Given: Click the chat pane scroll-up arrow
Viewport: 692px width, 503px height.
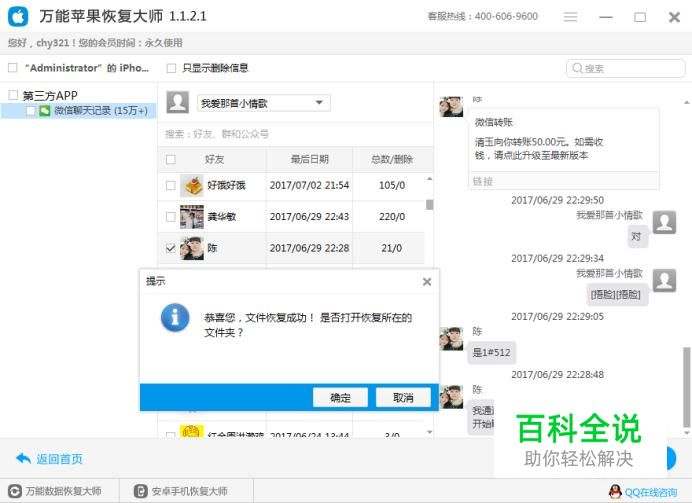Looking at the screenshot, I should (x=687, y=102).
